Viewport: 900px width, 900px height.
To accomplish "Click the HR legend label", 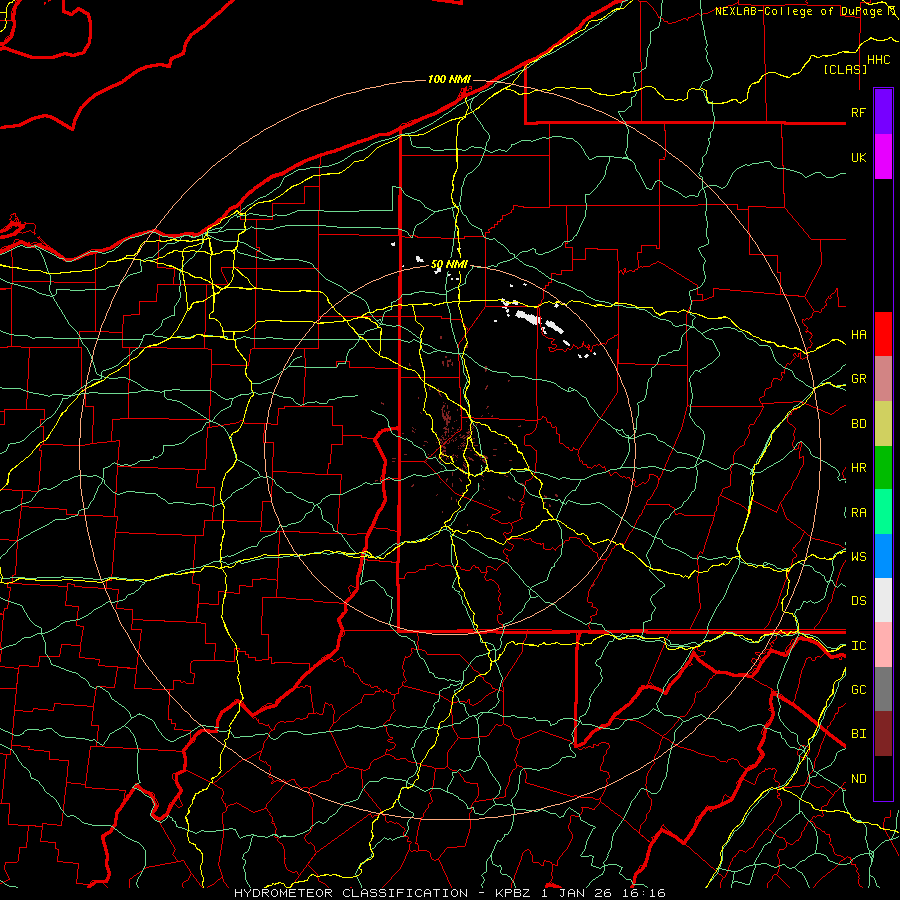I will pos(858,468).
